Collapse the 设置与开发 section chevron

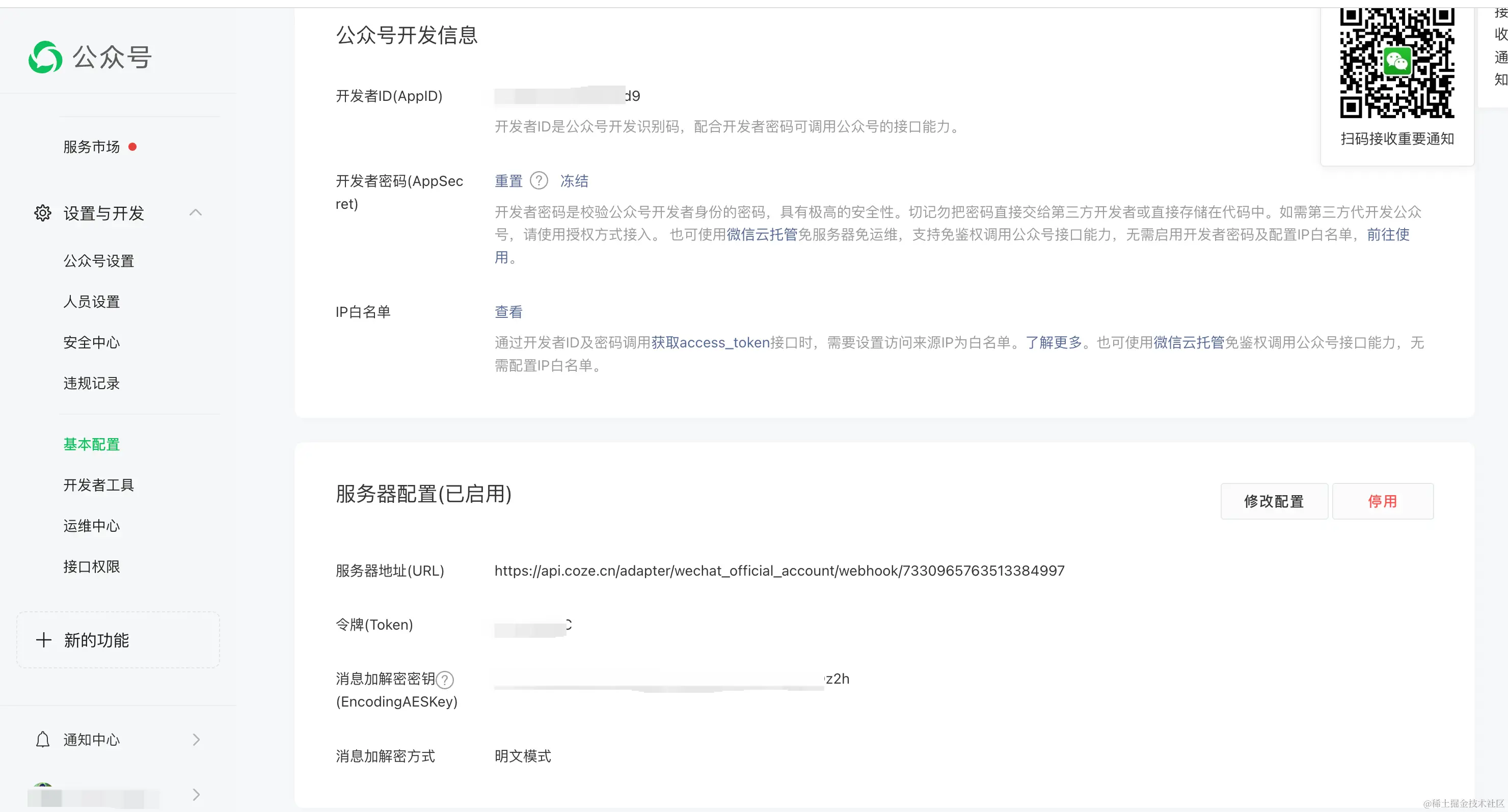click(196, 212)
